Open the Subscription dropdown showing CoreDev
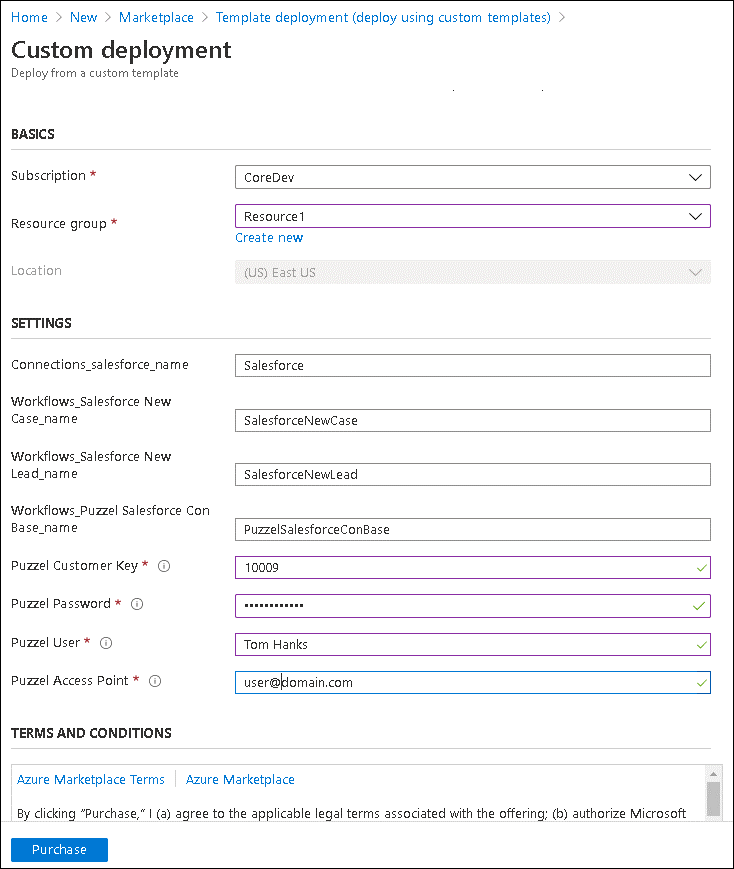 click(x=472, y=177)
